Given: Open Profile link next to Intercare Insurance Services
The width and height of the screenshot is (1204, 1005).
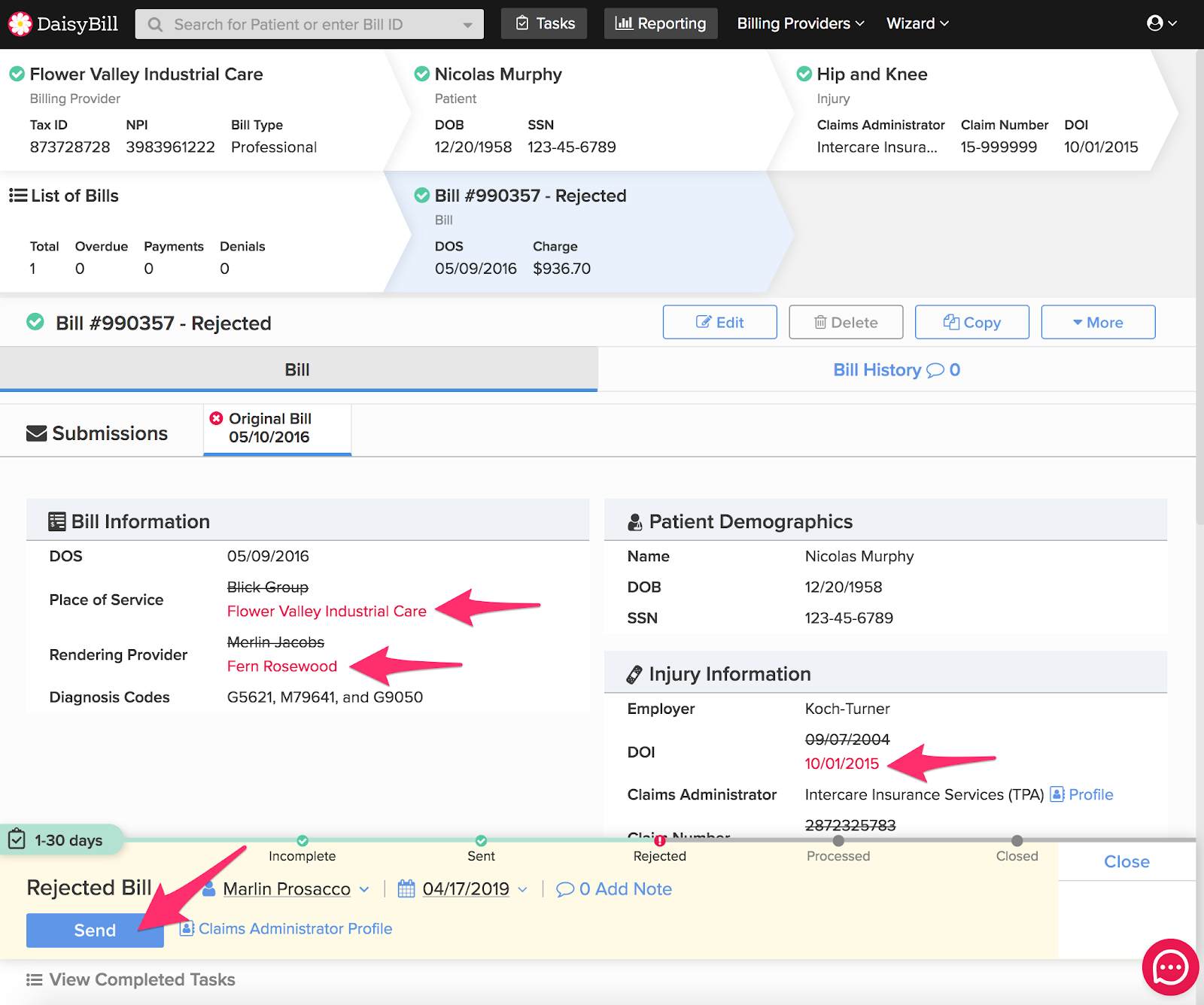Looking at the screenshot, I should [x=1081, y=794].
